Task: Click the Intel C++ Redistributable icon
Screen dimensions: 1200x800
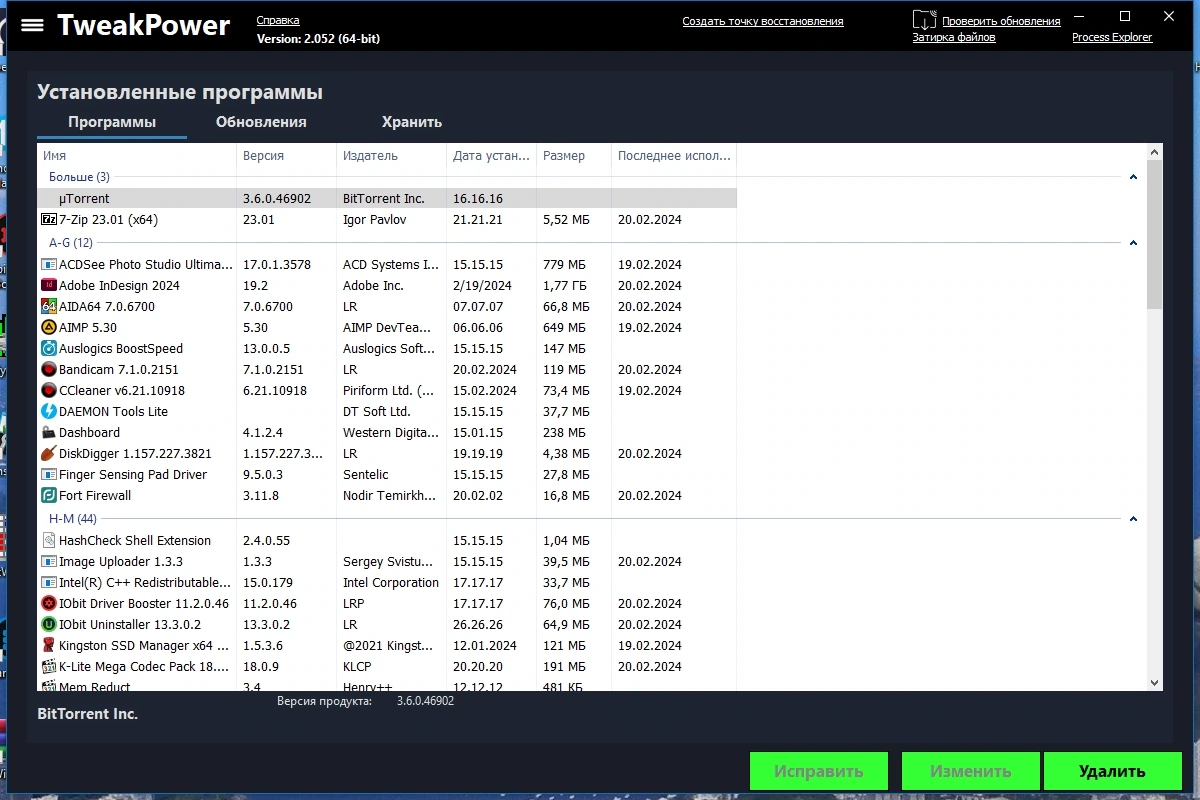Action: point(49,583)
